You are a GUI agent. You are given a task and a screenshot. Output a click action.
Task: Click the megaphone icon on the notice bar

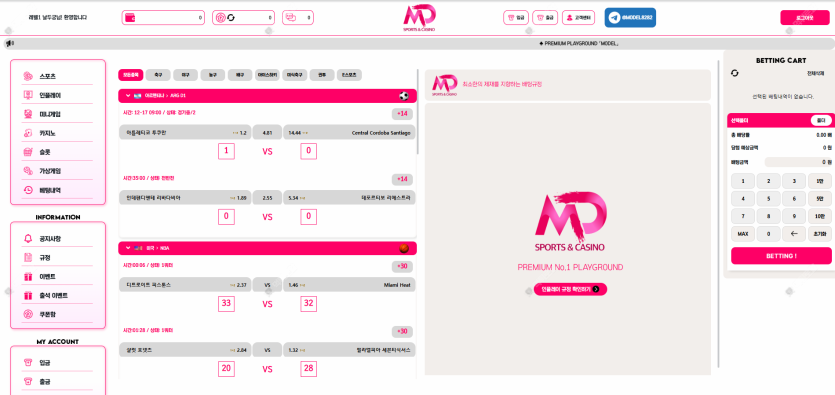[x=9, y=44]
